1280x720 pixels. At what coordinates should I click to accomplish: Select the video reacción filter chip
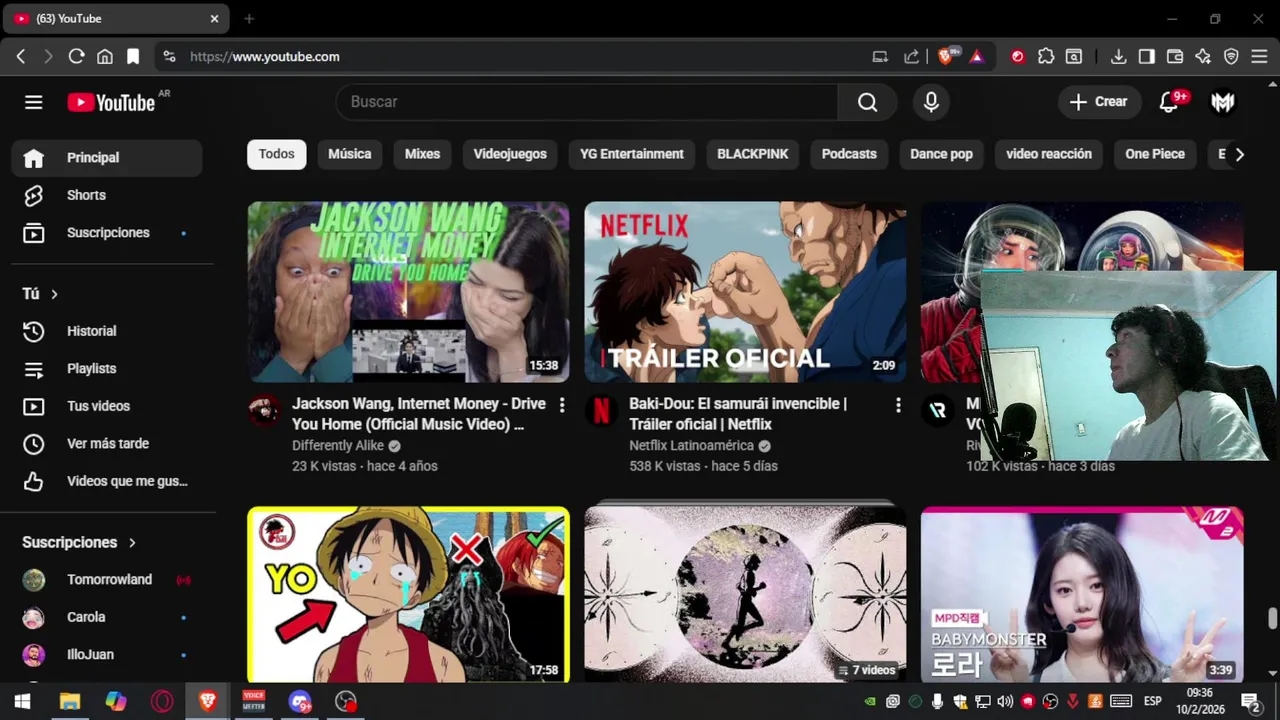(1049, 154)
